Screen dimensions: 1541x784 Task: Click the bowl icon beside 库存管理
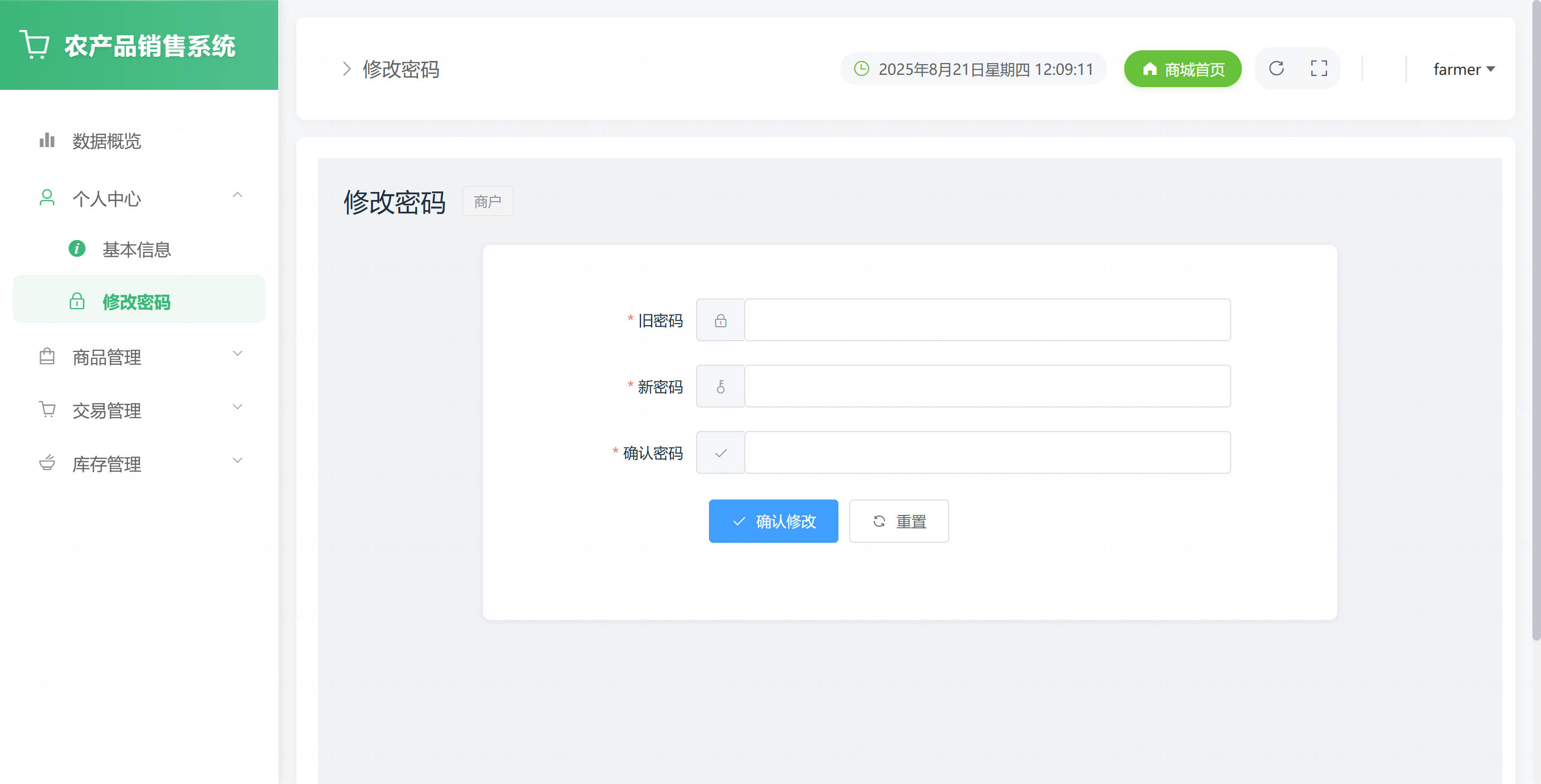click(x=47, y=463)
